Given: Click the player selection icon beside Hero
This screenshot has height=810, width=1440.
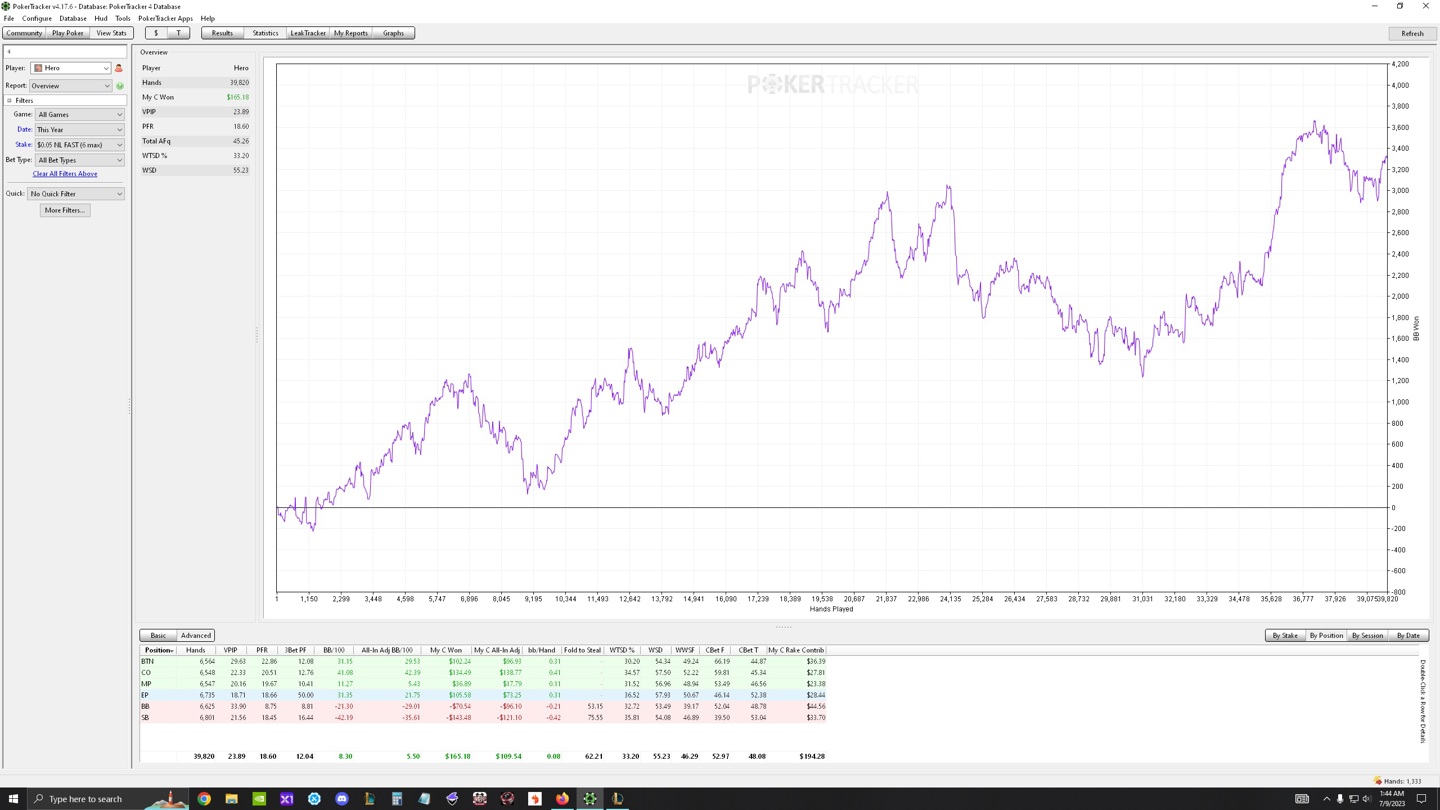Looking at the screenshot, I should 119,68.
